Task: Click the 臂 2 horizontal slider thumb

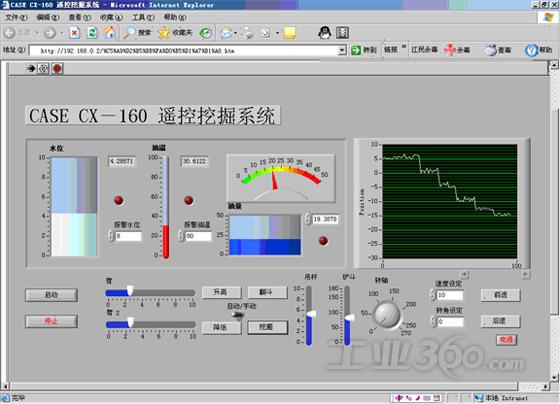Action: click(131, 322)
